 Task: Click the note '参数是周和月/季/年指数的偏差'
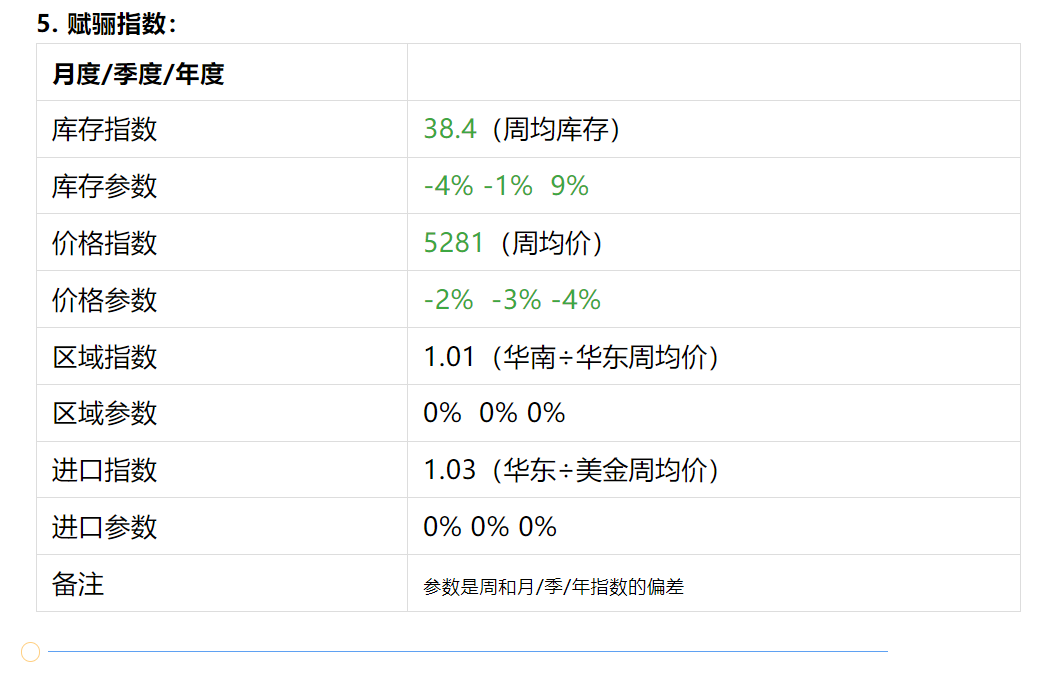point(553,587)
